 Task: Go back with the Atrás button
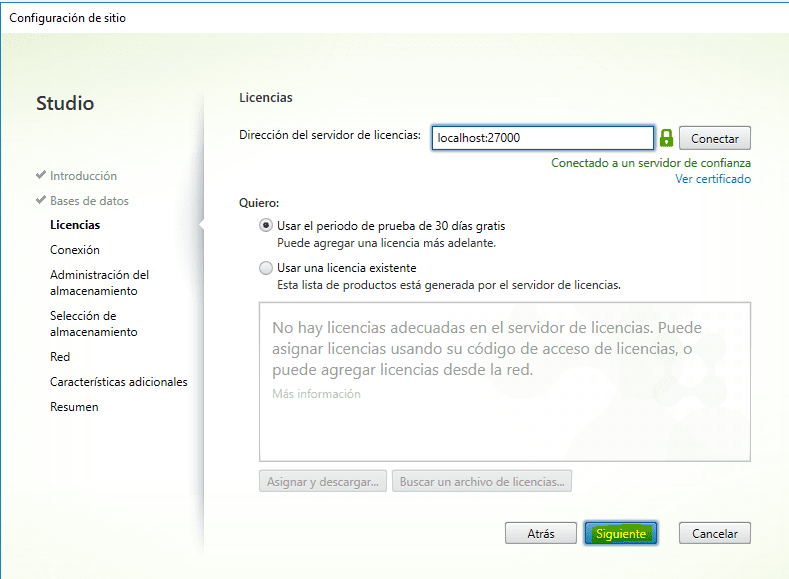541,533
